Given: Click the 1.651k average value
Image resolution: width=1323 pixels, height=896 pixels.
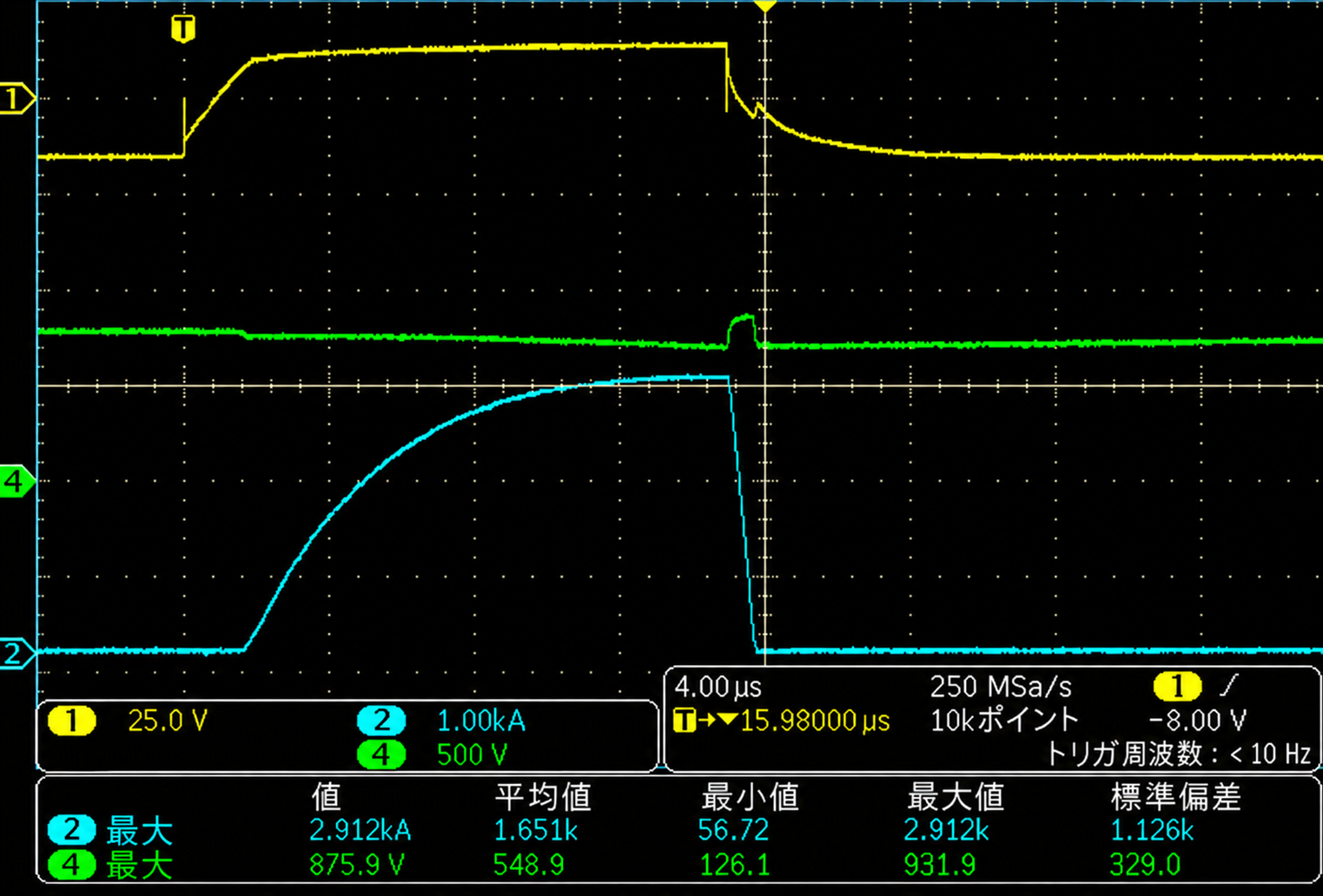Looking at the screenshot, I should point(535,831).
